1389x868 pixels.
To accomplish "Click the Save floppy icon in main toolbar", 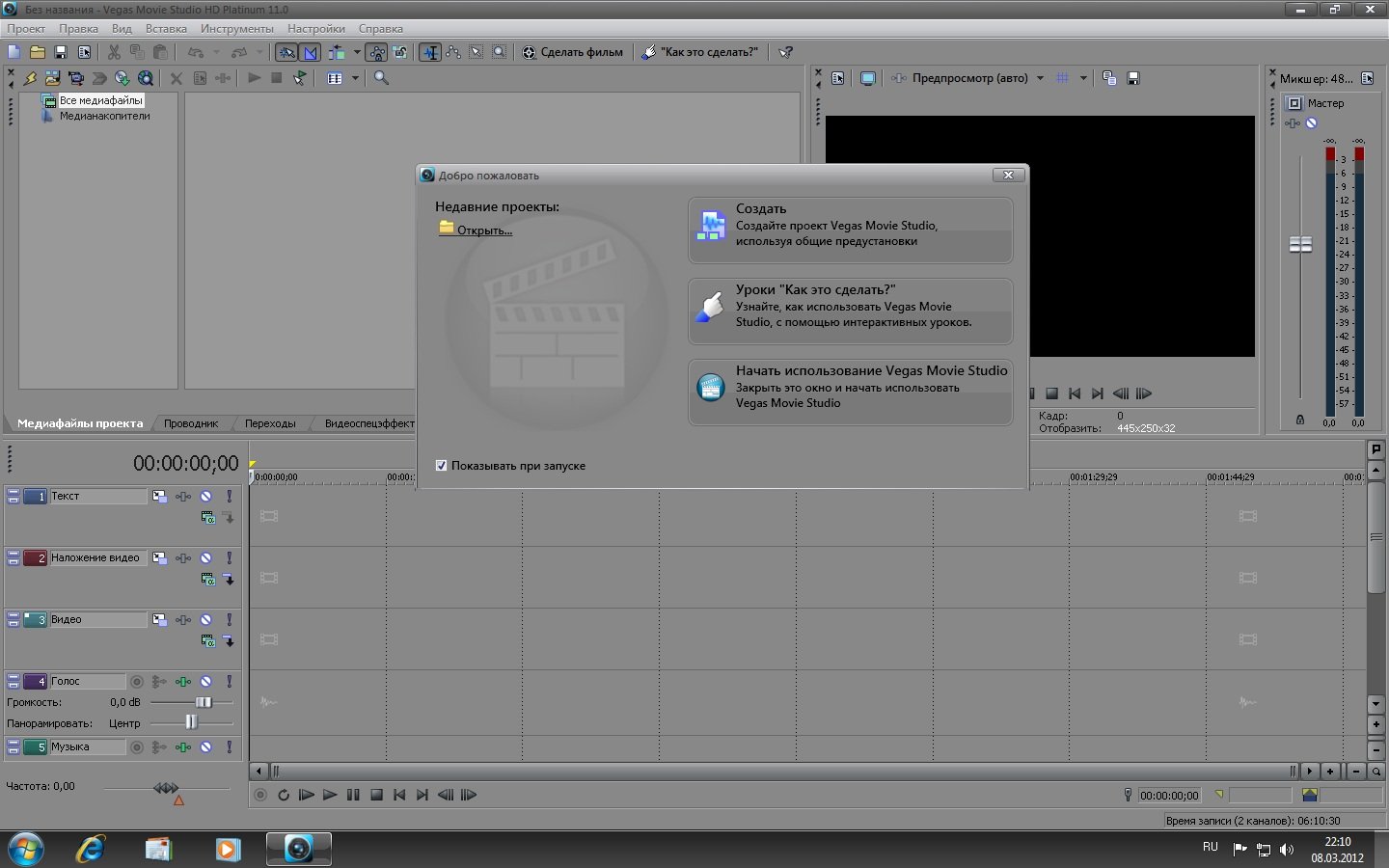I will [61, 52].
